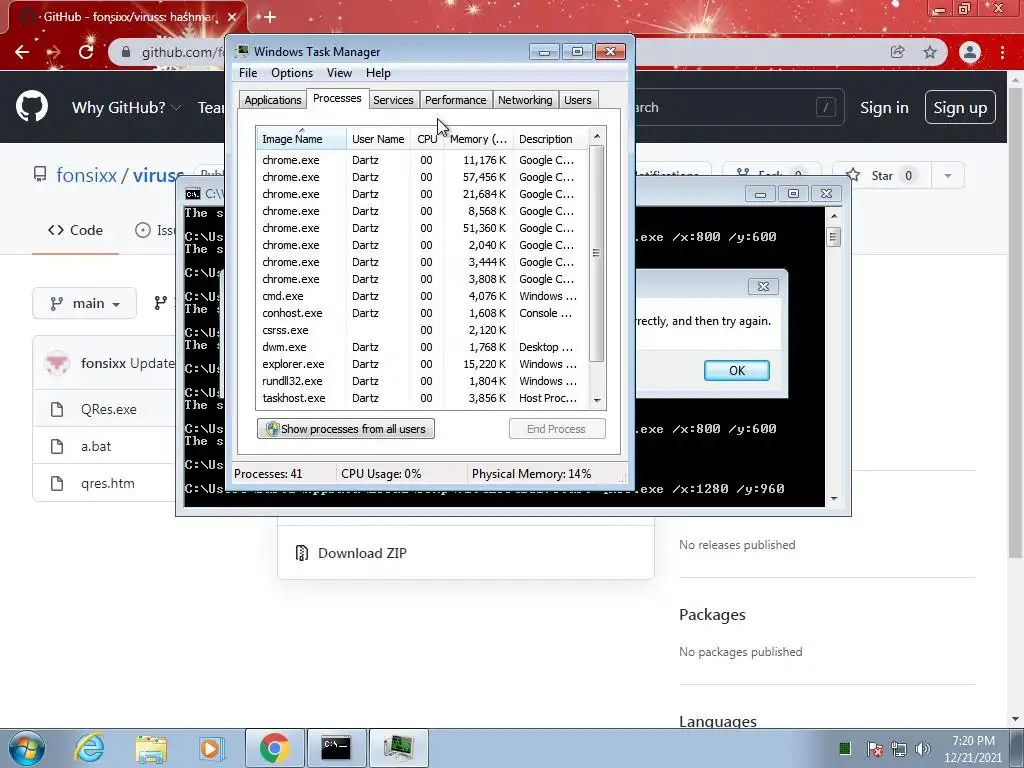This screenshot has width=1024, height=768.
Task: Open dropdown arrow next to Star
Action: point(948,175)
